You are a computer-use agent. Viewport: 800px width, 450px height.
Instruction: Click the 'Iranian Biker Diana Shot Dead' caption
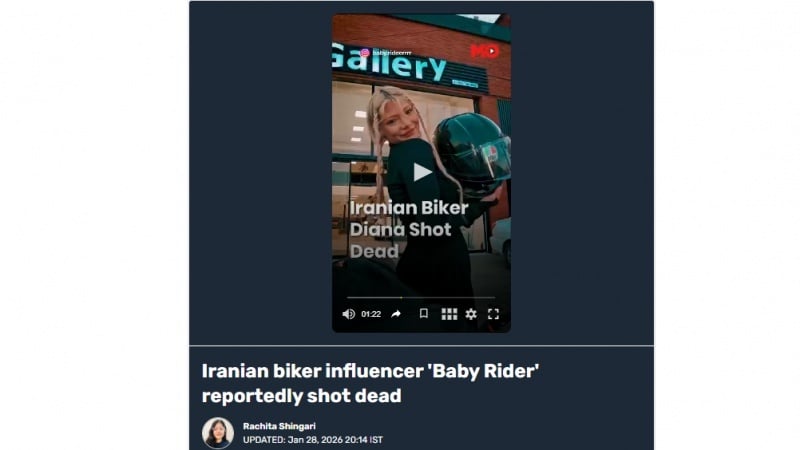point(409,230)
